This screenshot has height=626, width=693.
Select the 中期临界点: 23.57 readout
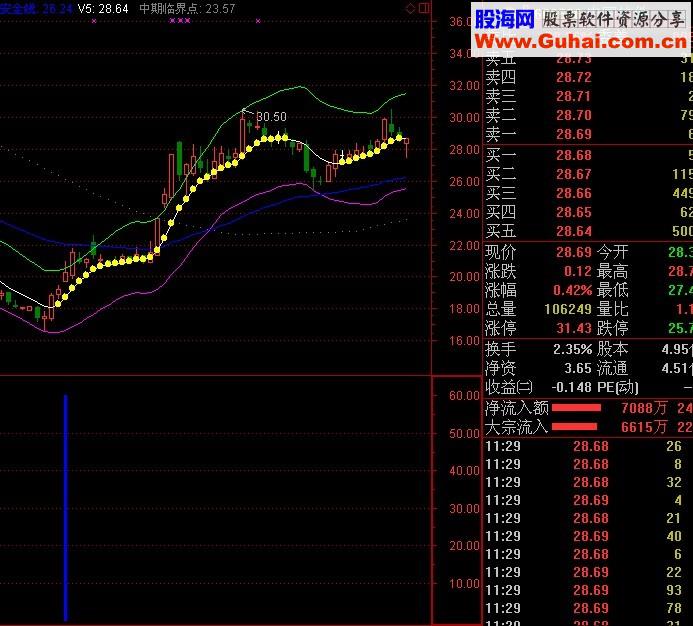point(187,9)
